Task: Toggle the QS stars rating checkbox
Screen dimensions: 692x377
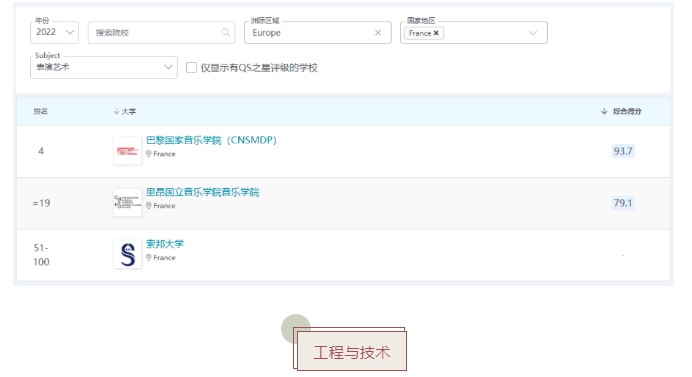Action: [x=191, y=68]
